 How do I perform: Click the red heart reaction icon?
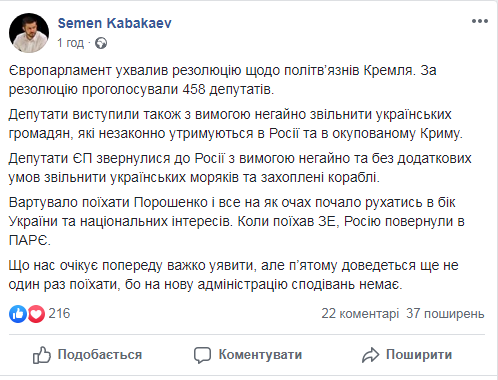(36, 314)
